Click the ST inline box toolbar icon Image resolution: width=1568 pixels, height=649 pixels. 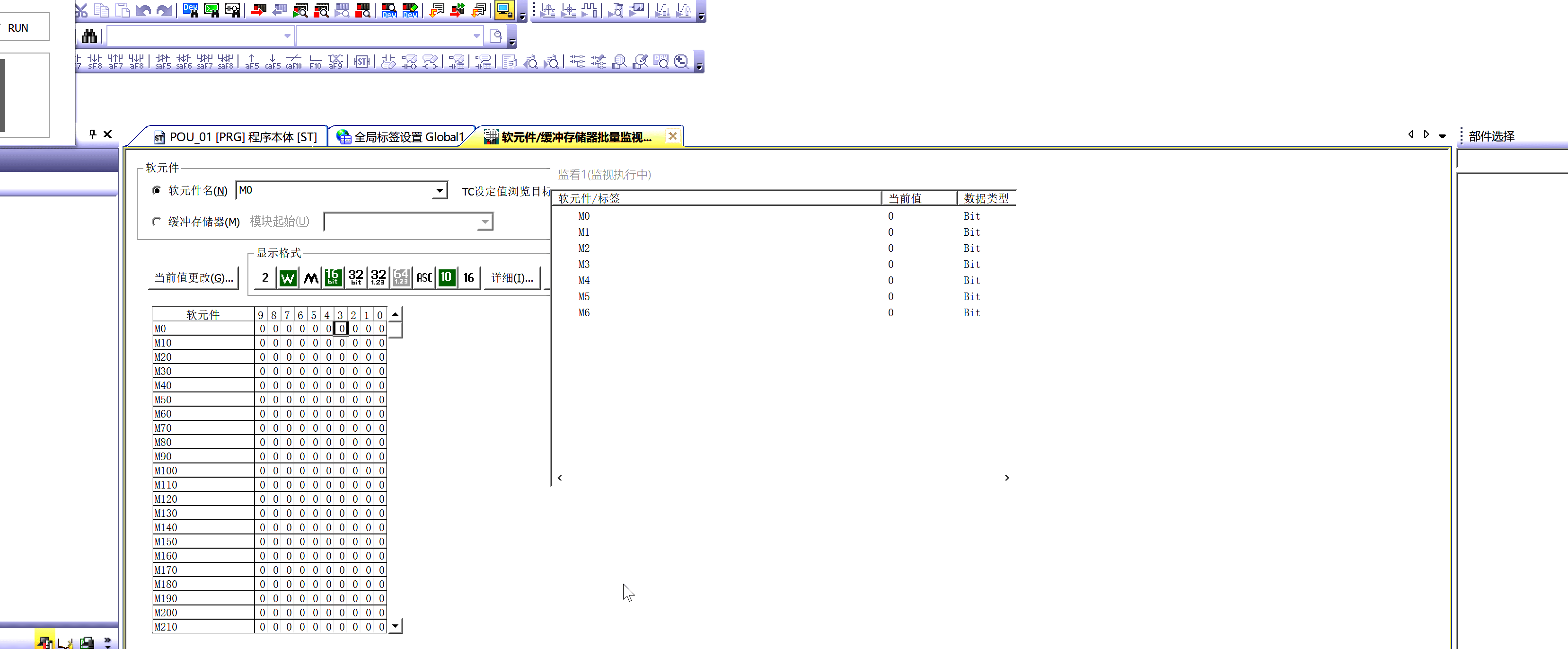pyautogui.click(x=361, y=62)
